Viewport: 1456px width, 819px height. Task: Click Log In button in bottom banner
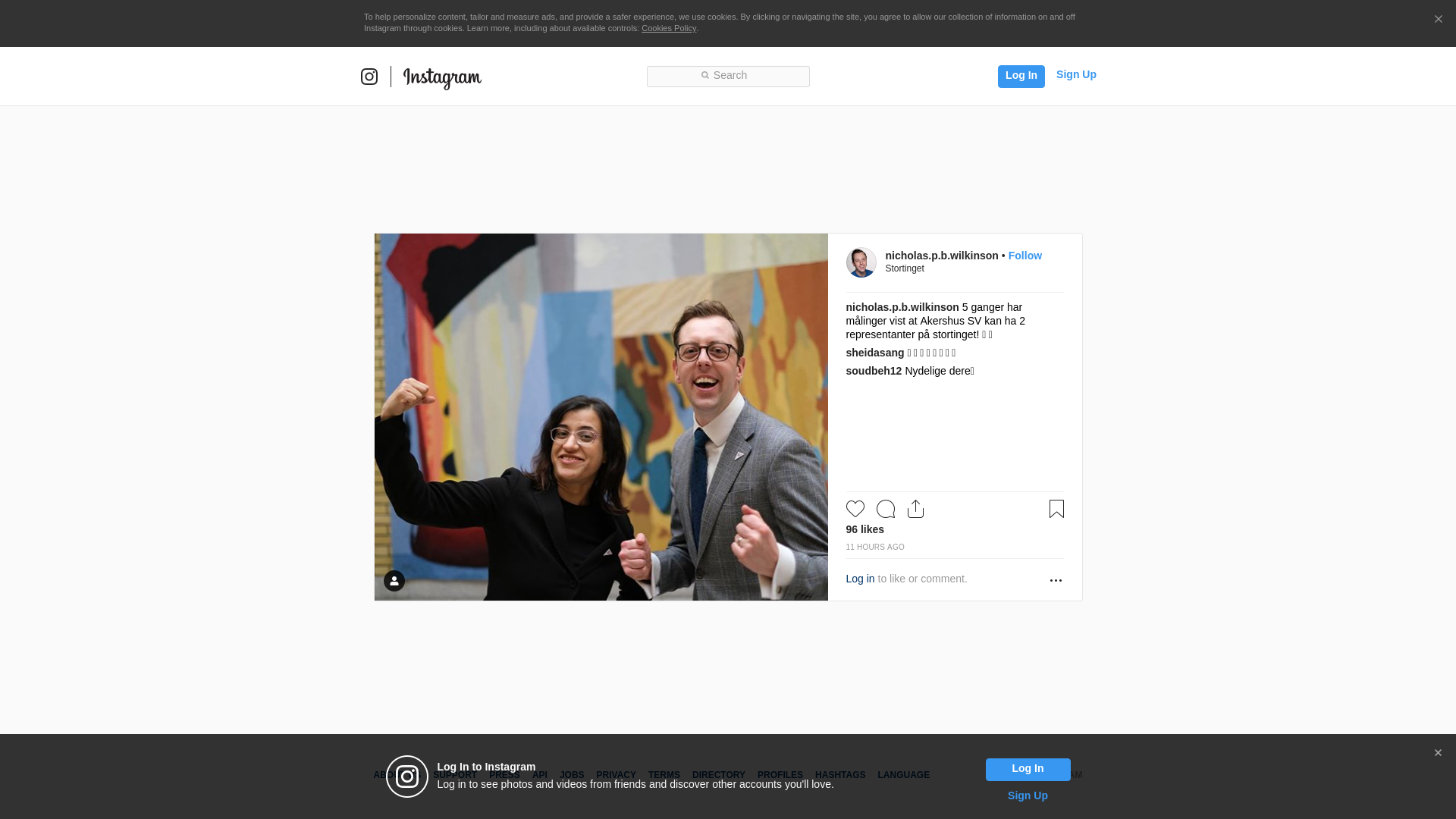1028,770
